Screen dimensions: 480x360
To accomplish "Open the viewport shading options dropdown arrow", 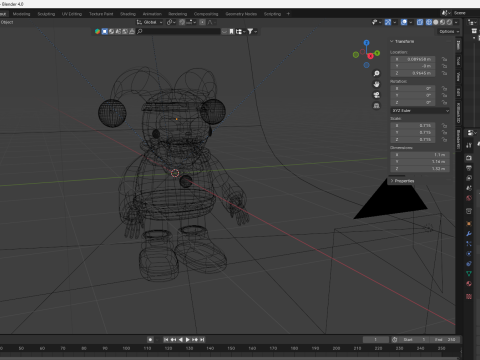I will click(456, 22).
